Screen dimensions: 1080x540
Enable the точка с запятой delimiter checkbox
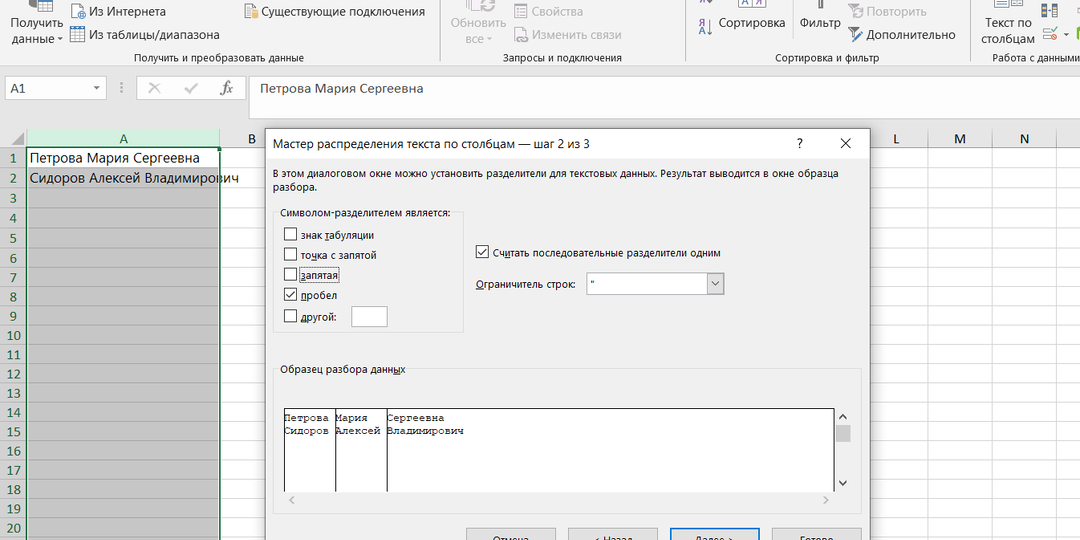pyautogui.click(x=290, y=254)
